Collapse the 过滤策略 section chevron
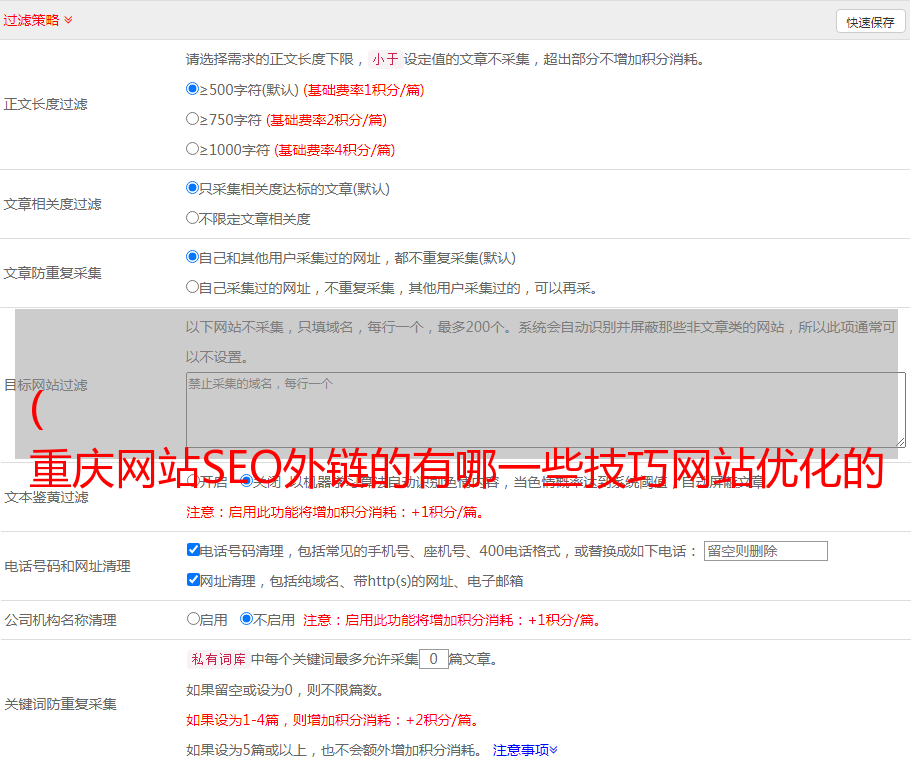Screen dimensions: 912x768 pyautogui.click(x=68, y=20)
